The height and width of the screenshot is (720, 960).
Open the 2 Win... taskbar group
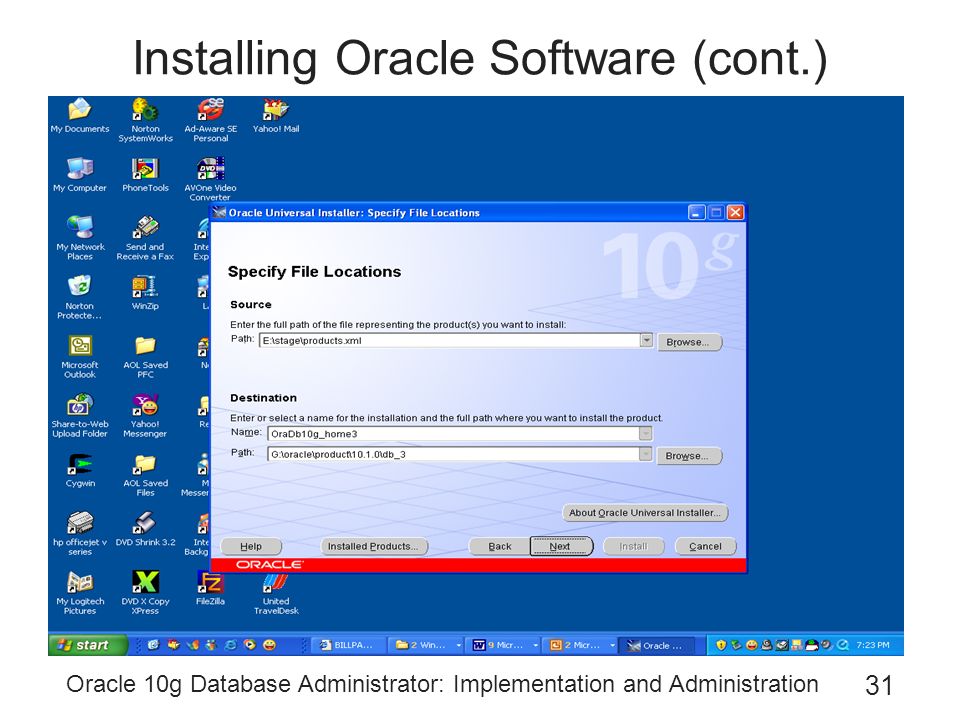(x=427, y=645)
